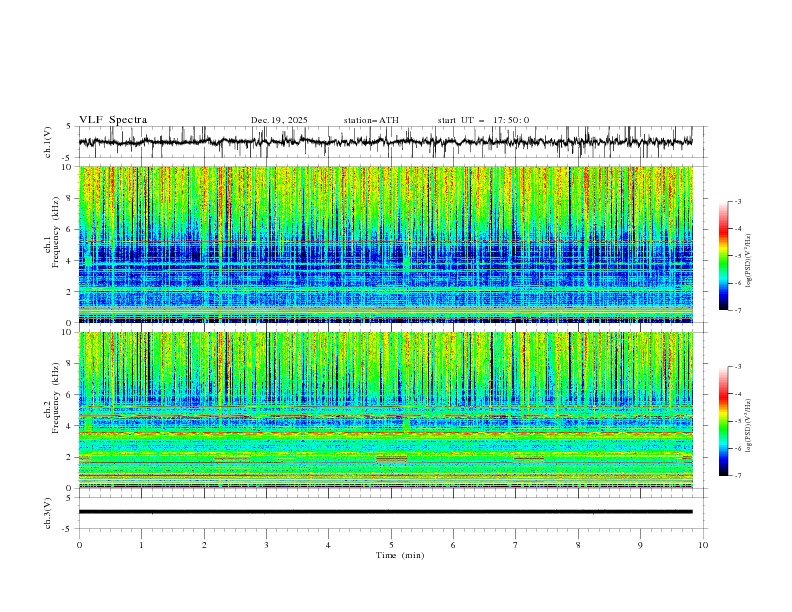Click the "Time (min)" axis label
Screen dimensions: 792x612
400,555
